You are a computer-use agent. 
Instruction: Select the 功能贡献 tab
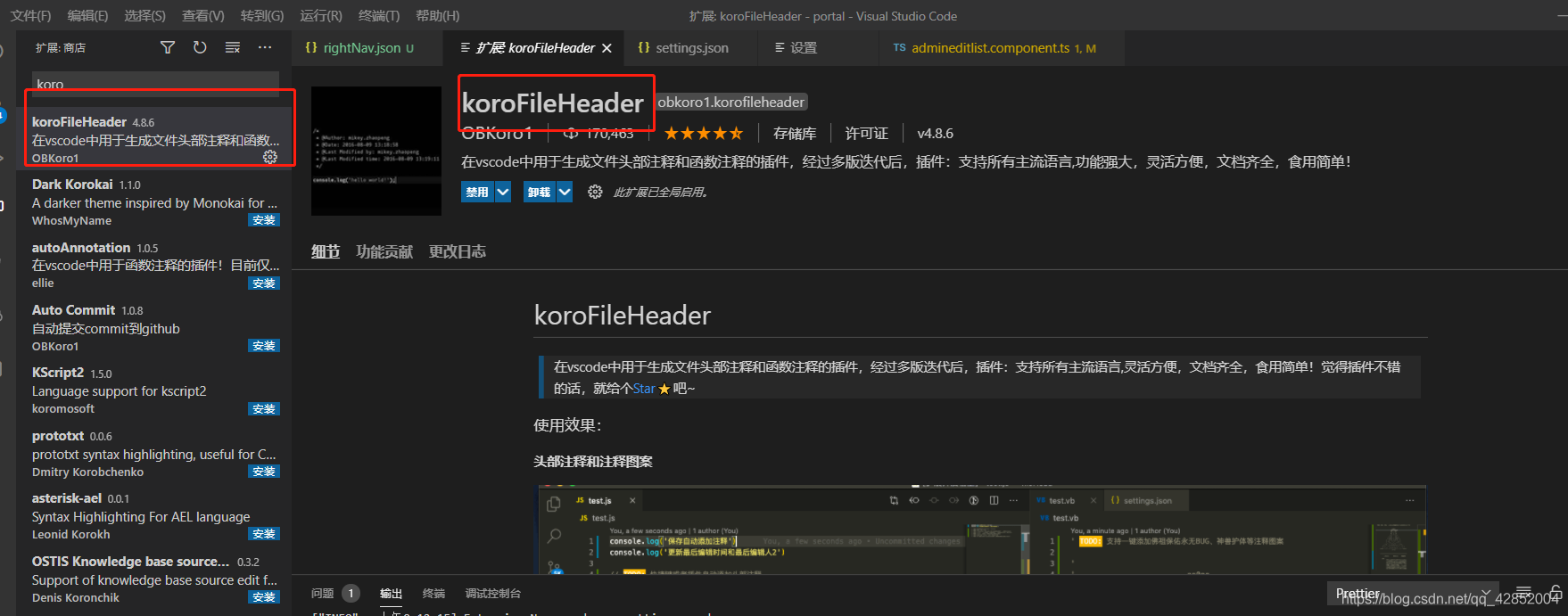click(x=384, y=252)
